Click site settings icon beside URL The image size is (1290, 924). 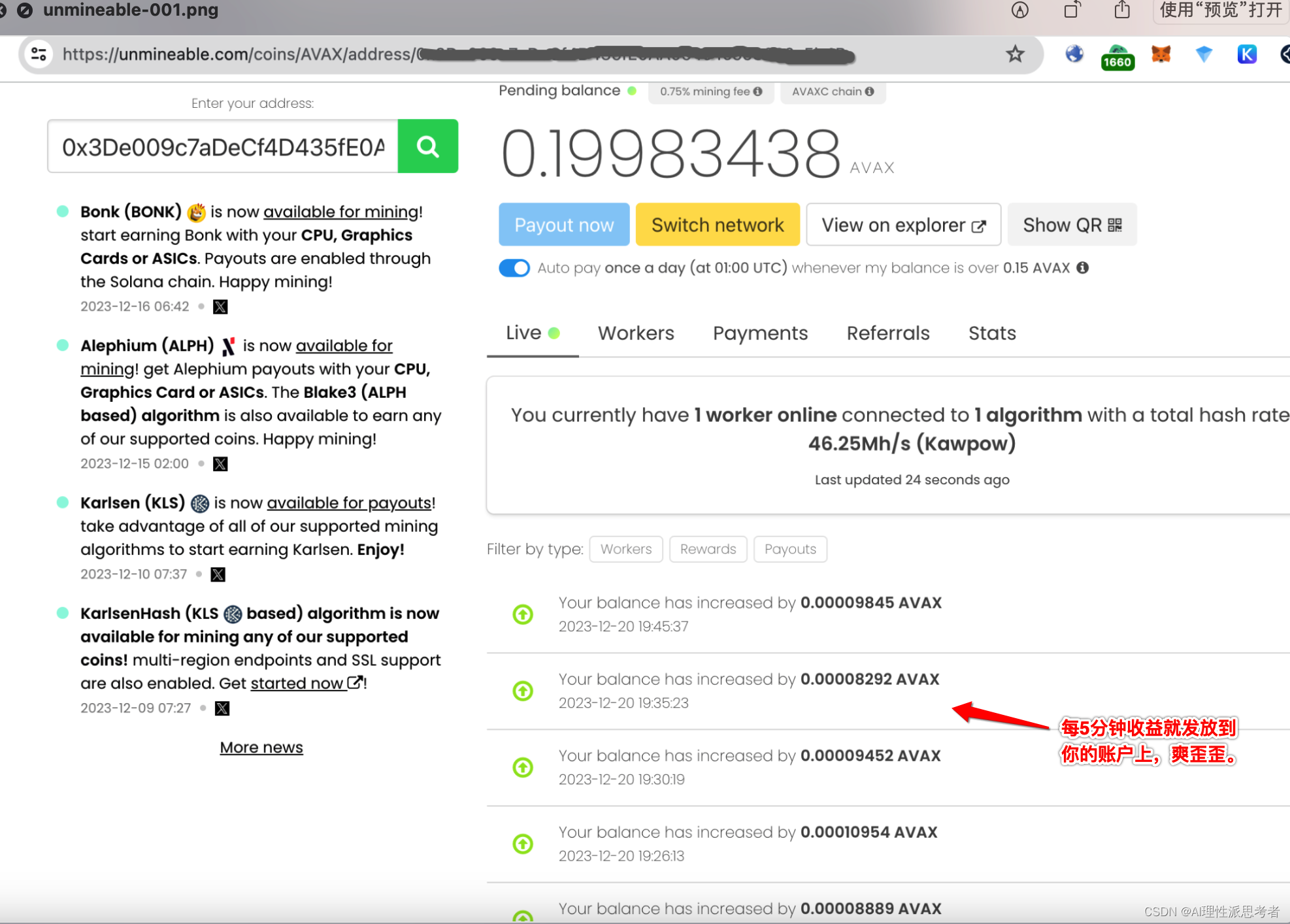tap(39, 54)
